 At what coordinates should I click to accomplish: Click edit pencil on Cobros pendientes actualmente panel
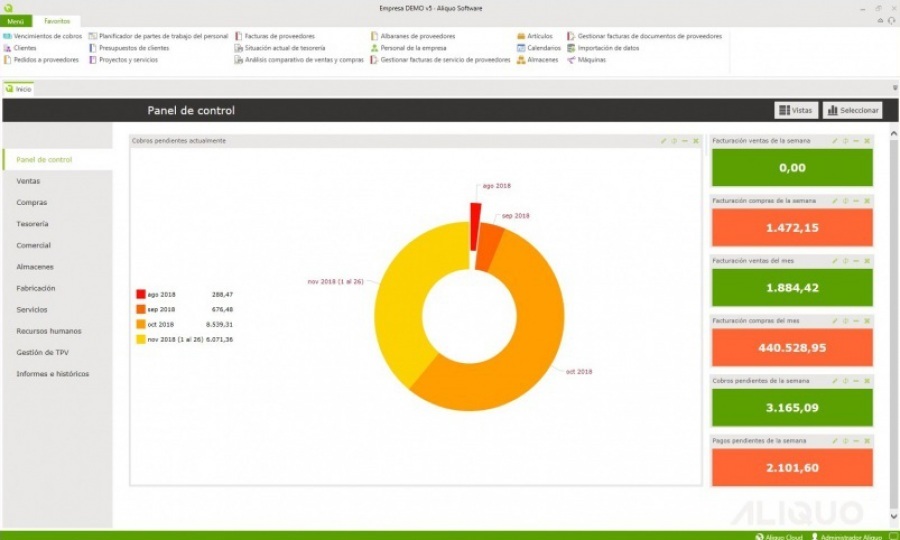664,141
